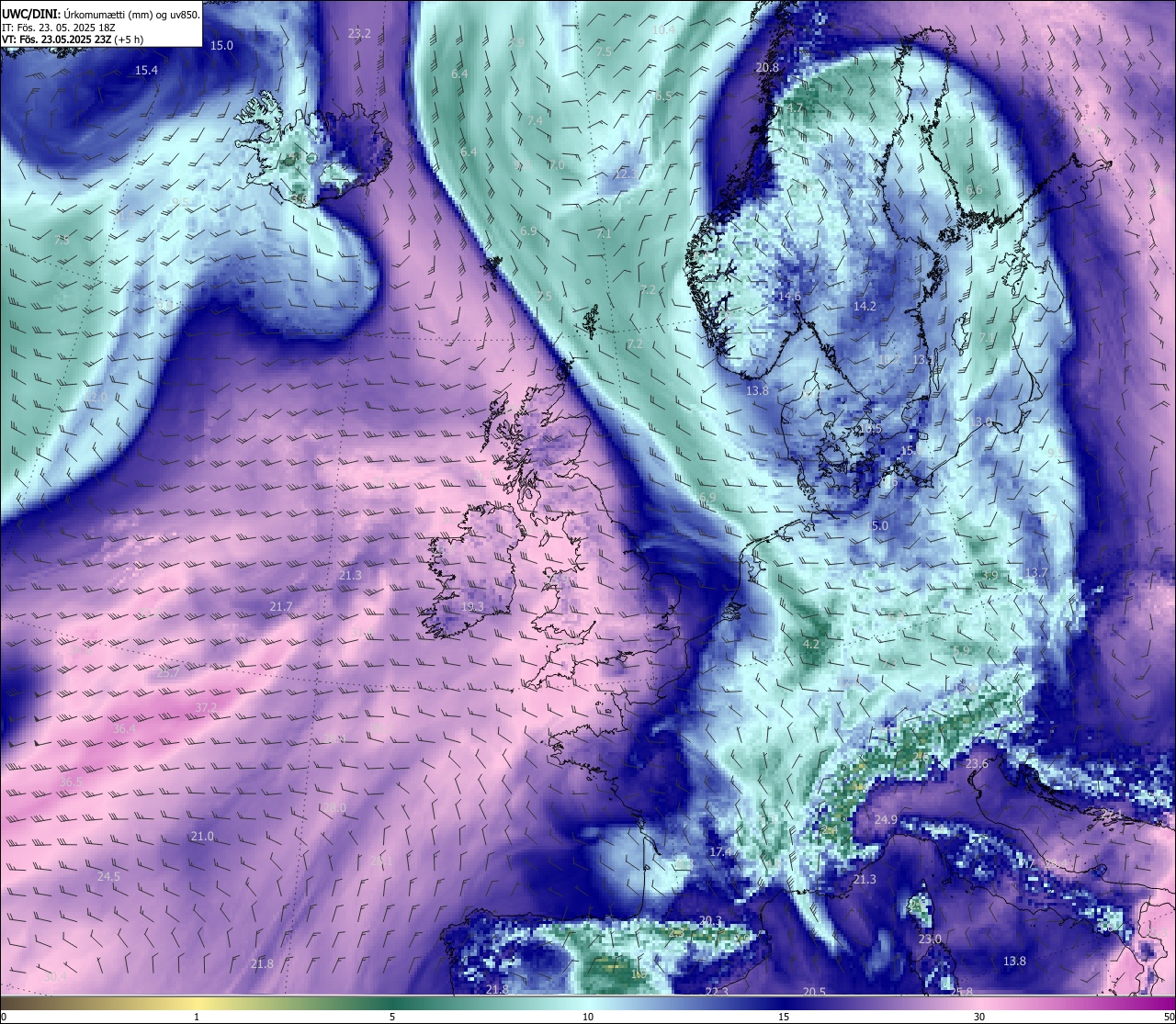Click the 1 tick on the colour scale
This screenshot has height=1024, width=1176.
tap(197, 1016)
